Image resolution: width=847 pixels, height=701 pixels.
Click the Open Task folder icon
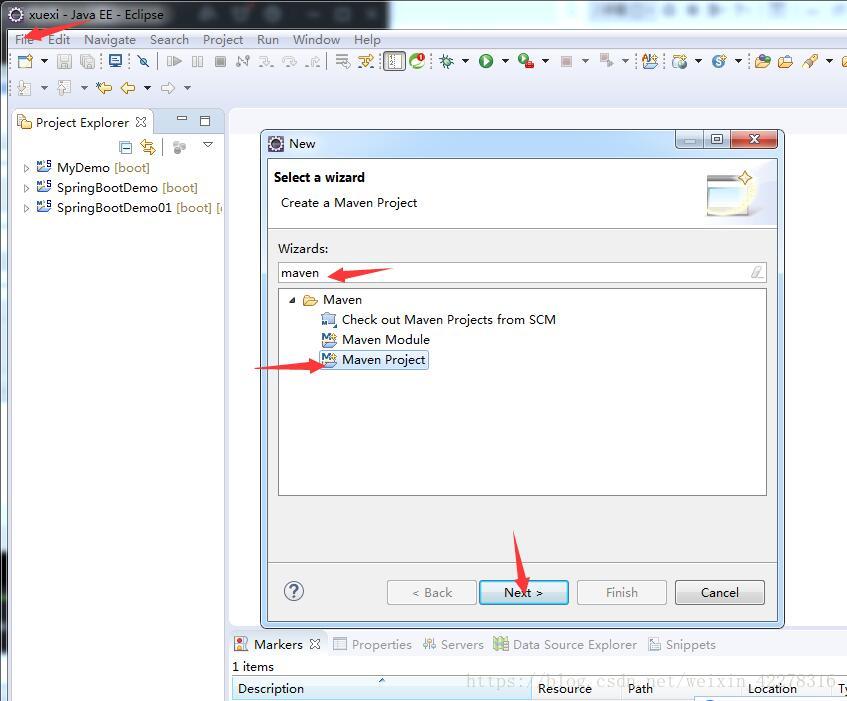coord(785,61)
